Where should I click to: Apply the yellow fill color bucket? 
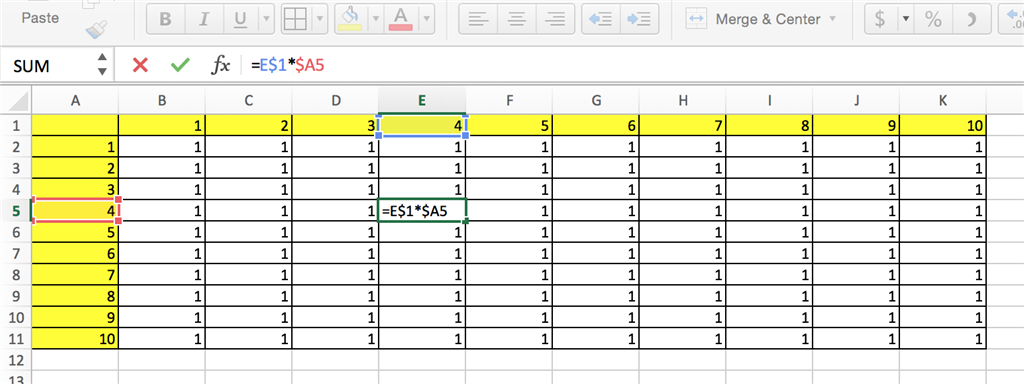coord(351,19)
